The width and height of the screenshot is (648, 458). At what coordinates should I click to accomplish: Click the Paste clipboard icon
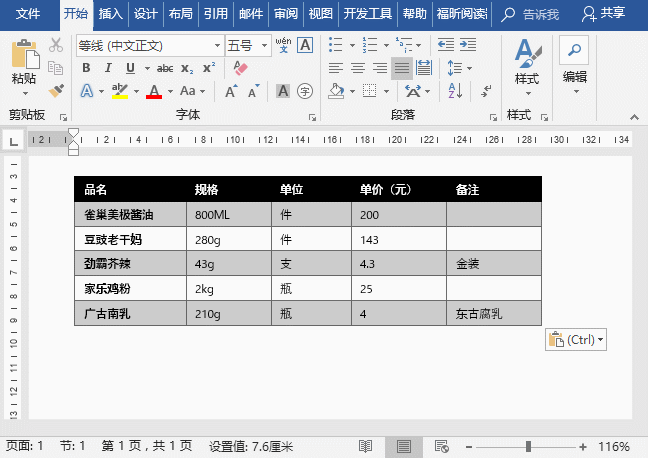point(25,54)
